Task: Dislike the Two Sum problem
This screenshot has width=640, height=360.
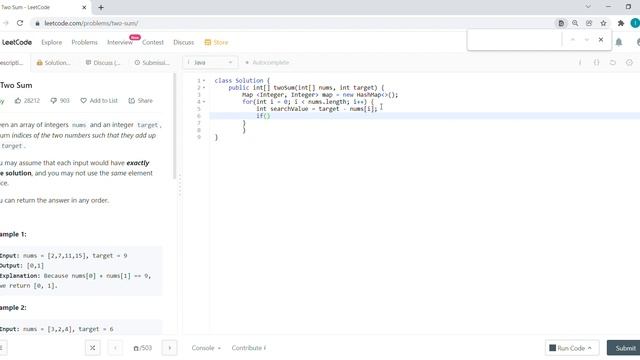Action: pos(60,100)
